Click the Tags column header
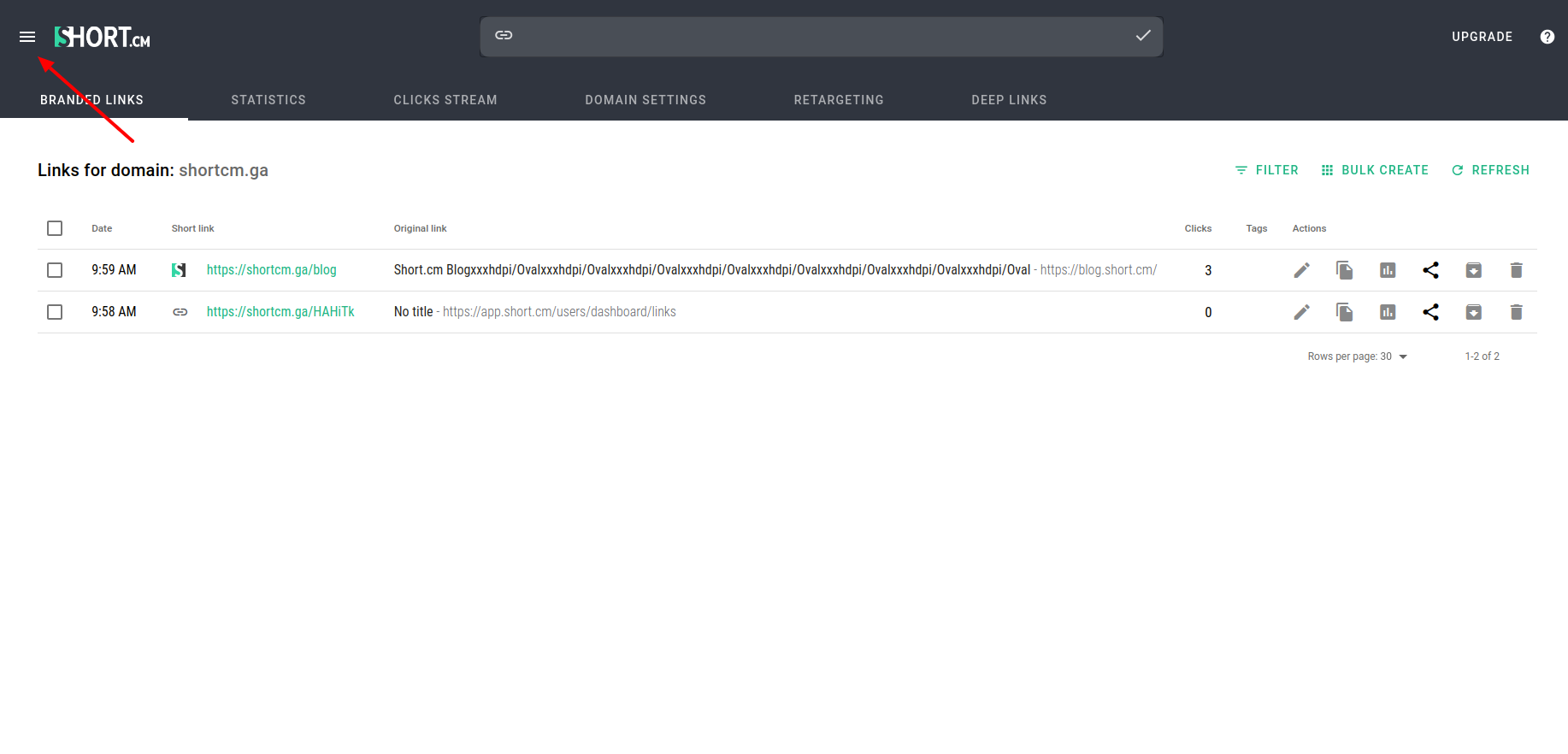The width and height of the screenshot is (1568, 754). pos(1257,228)
